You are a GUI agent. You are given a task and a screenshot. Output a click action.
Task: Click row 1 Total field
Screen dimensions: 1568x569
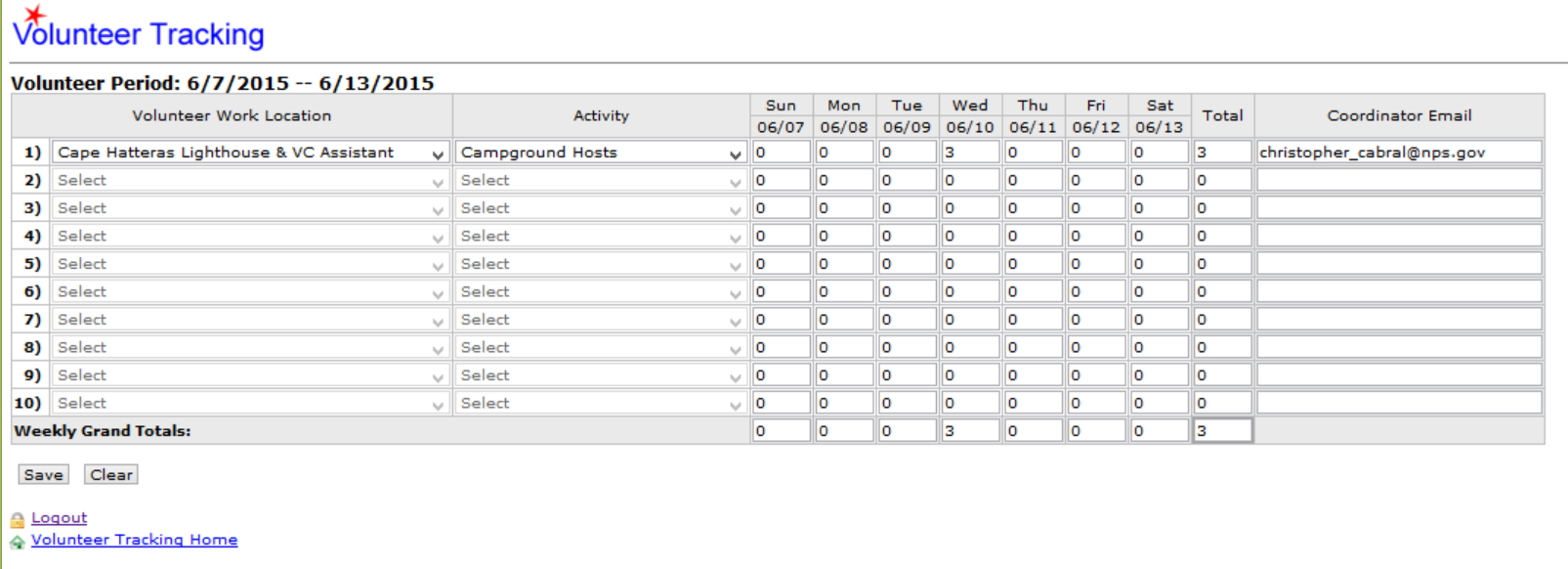(x=1223, y=153)
